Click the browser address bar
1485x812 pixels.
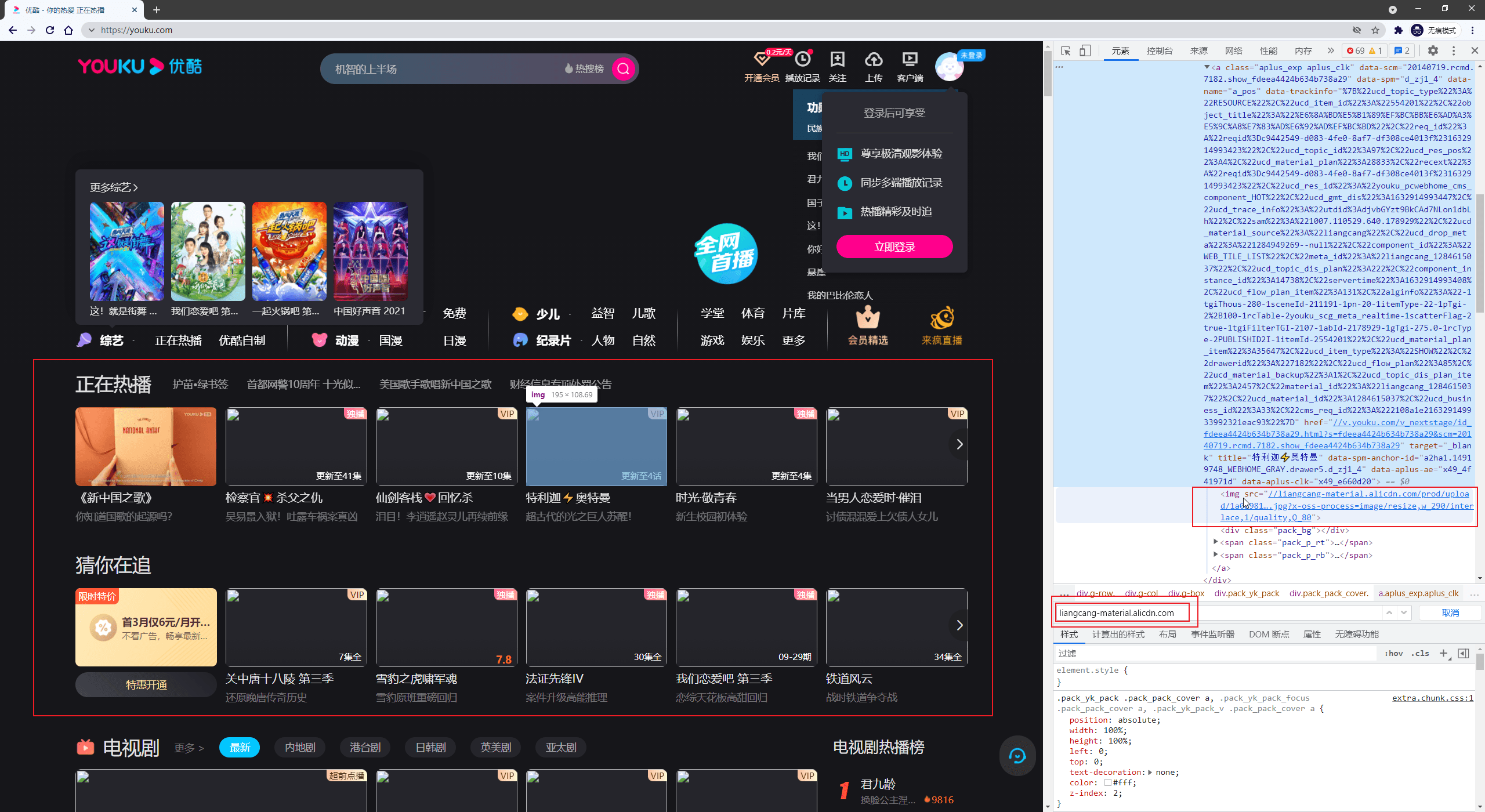pyautogui.click(x=719, y=30)
